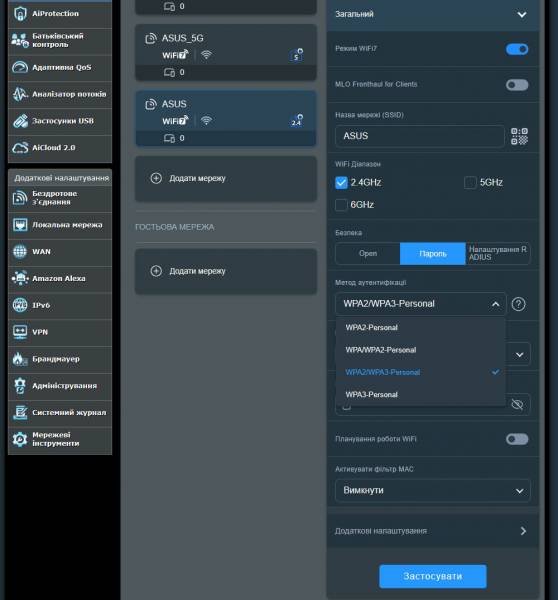Switch security to Пароль tab

433,253
